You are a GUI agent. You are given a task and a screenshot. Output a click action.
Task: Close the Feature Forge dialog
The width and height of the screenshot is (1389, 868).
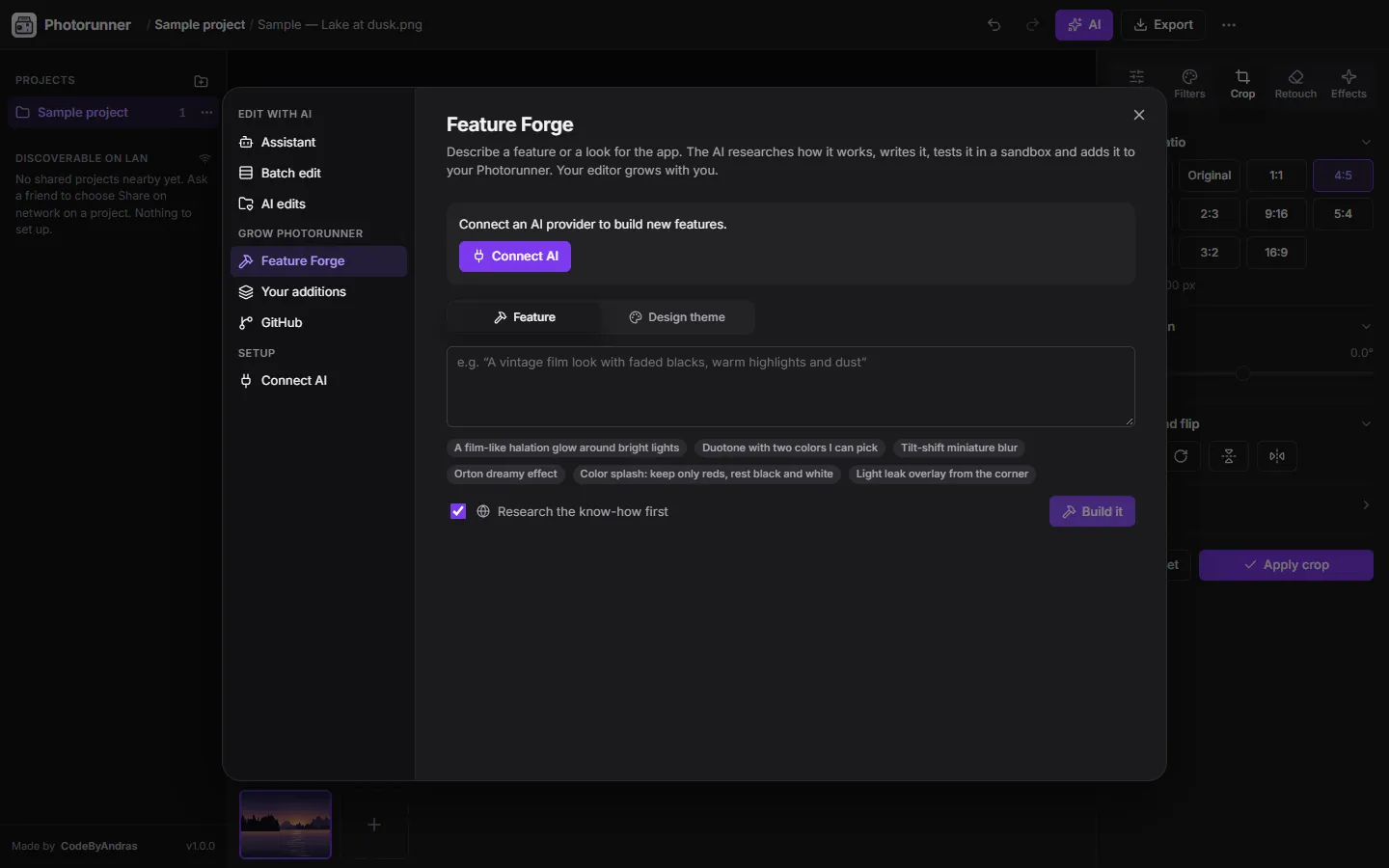[x=1139, y=115]
